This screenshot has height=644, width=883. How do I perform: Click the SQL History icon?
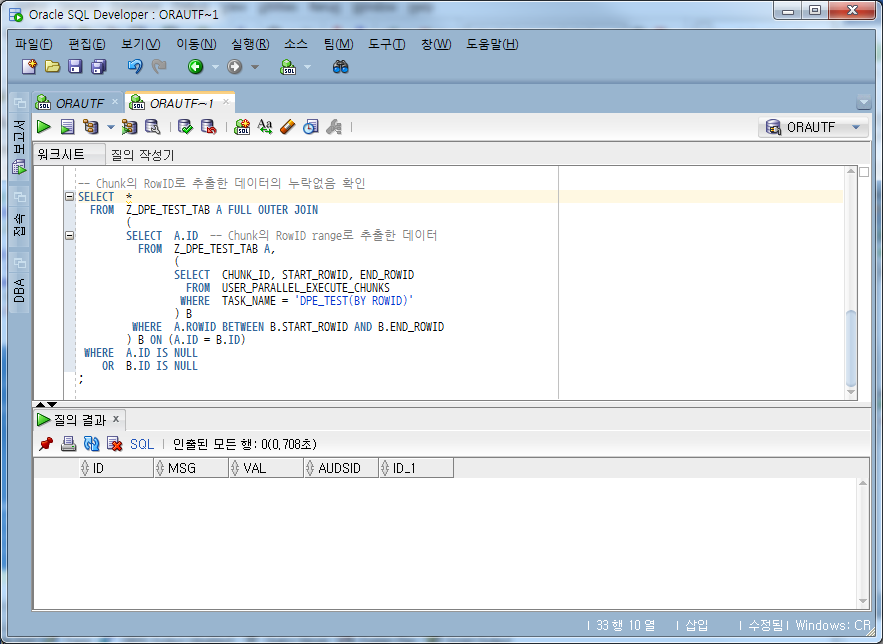pyautogui.click(x=310, y=127)
